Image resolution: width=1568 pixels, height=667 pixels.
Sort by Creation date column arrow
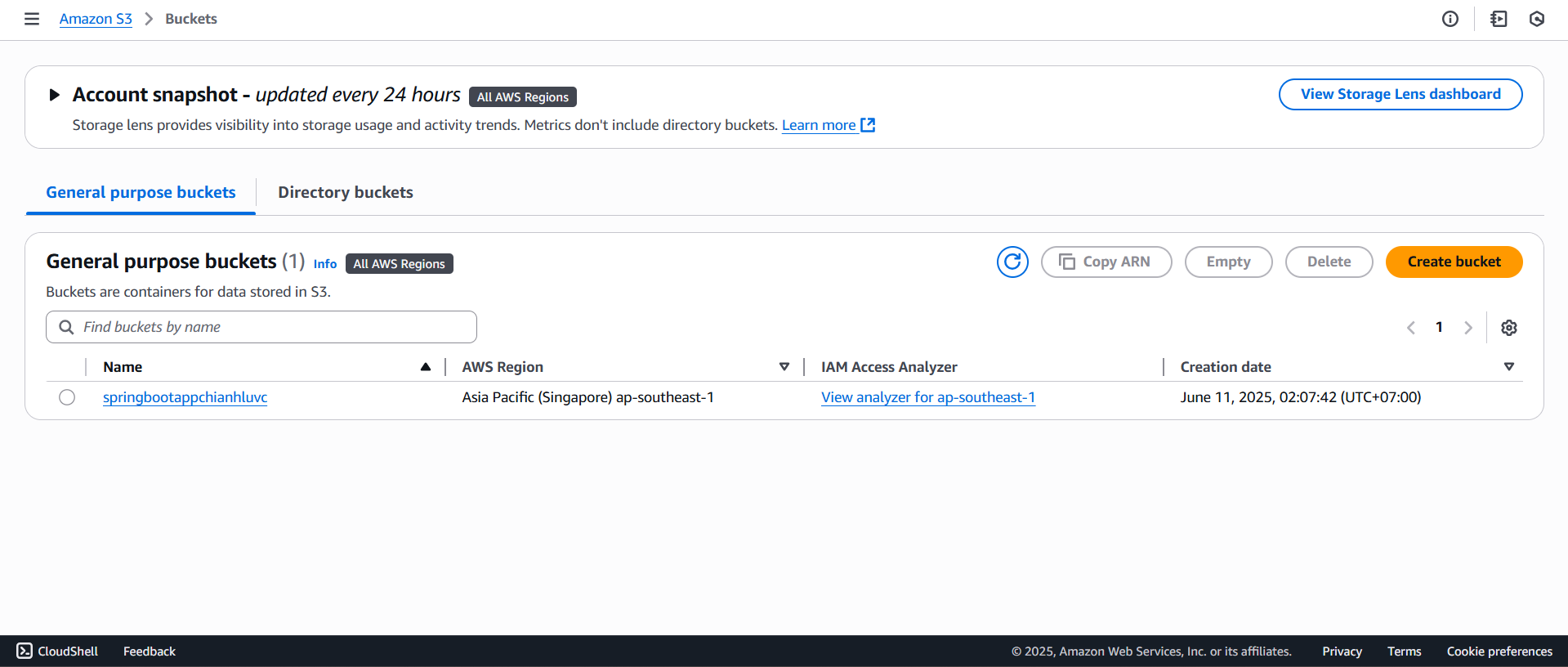pos(1509,367)
